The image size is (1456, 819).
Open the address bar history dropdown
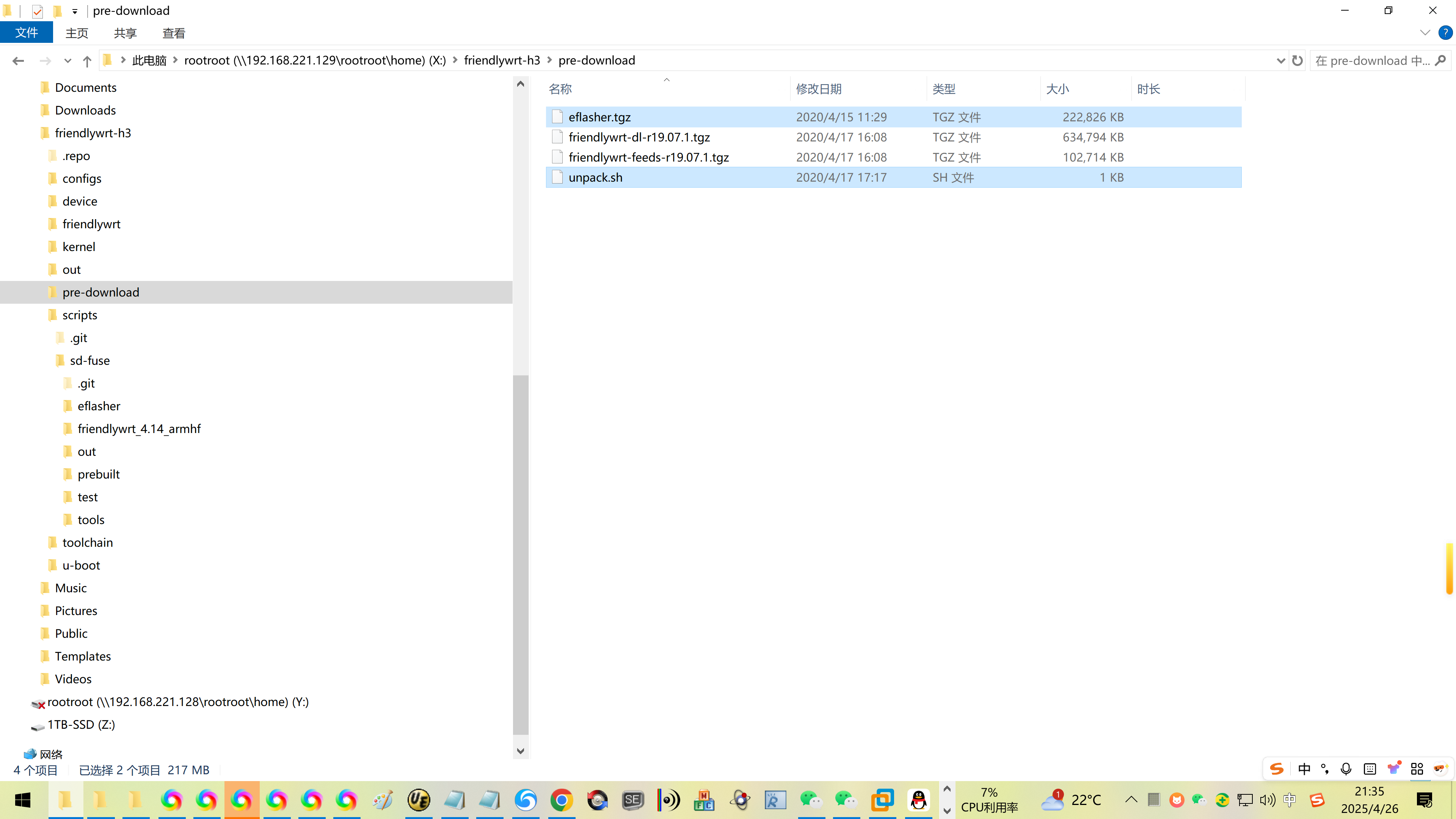pos(1280,61)
